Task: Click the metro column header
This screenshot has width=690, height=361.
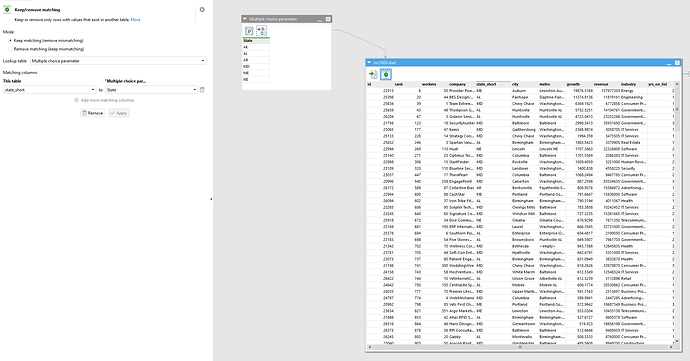Action: tap(552, 84)
